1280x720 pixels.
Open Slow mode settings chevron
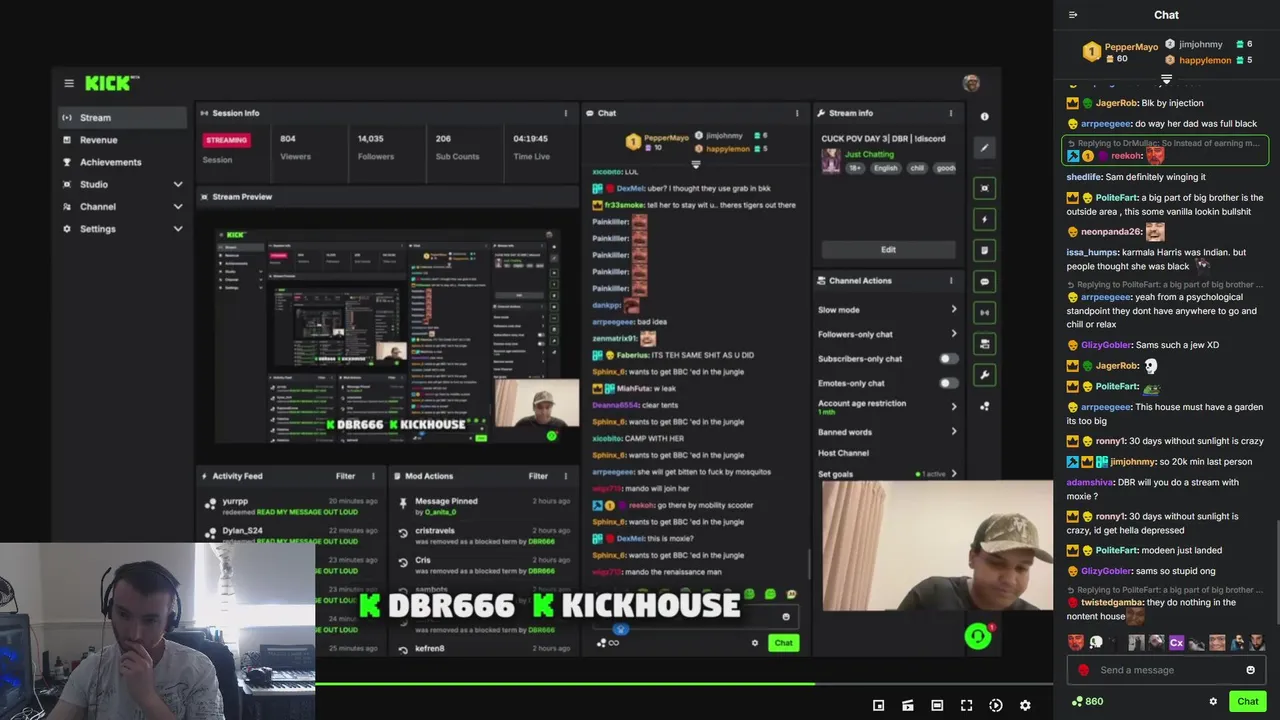(x=953, y=309)
